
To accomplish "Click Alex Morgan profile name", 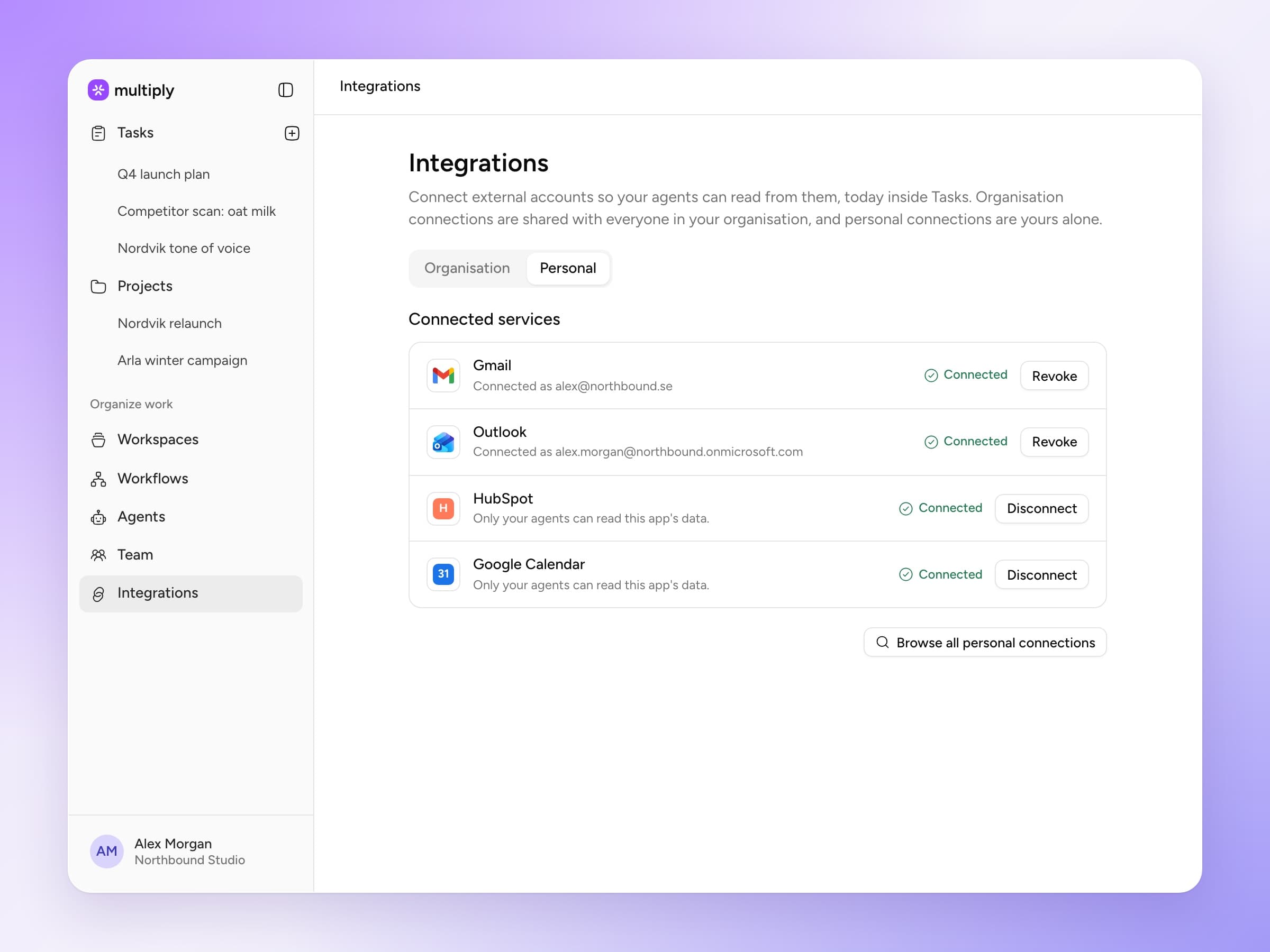I will [x=173, y=844].
